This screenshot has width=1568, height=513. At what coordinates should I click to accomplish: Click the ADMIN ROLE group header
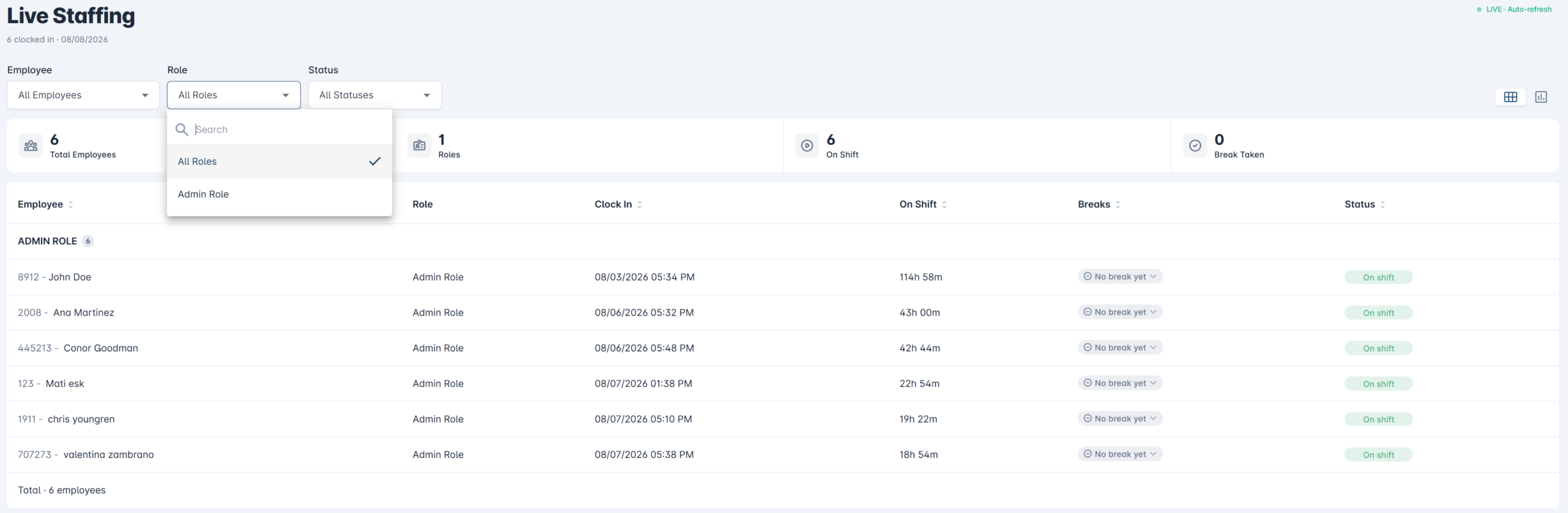tap(47, 241)
